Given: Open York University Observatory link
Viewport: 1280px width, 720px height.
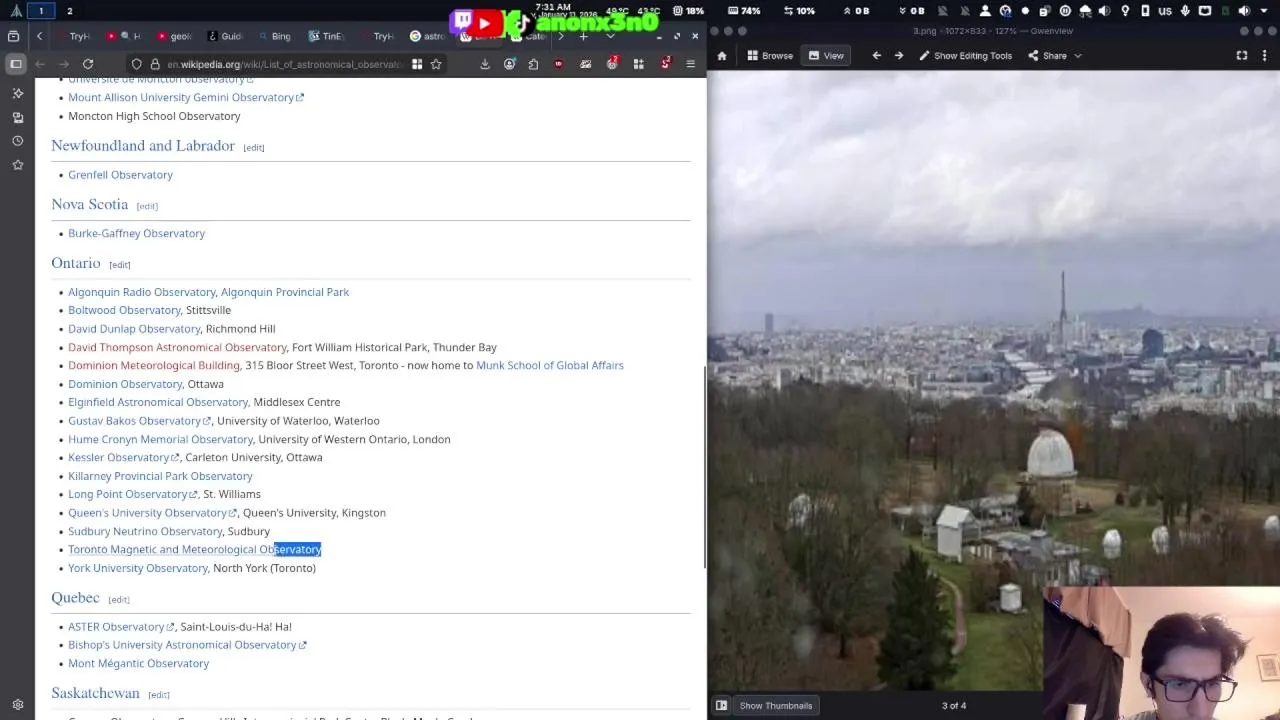Looking at the screenshot, I should click(138, 568).
